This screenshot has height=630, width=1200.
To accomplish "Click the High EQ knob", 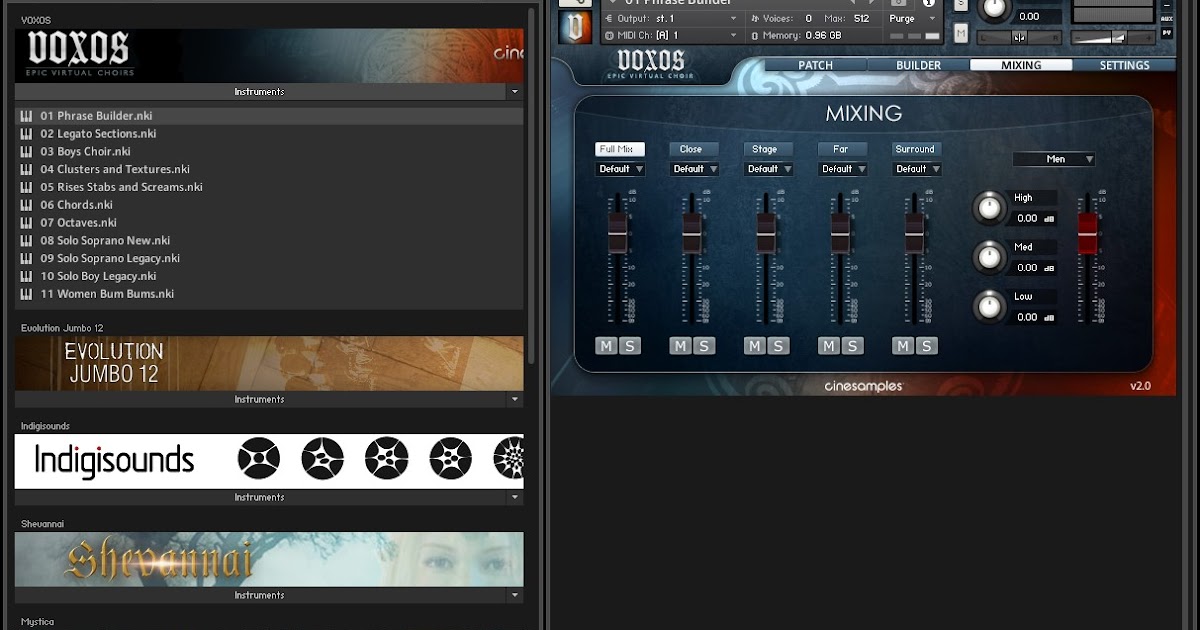I will click(x=989, y=208).
